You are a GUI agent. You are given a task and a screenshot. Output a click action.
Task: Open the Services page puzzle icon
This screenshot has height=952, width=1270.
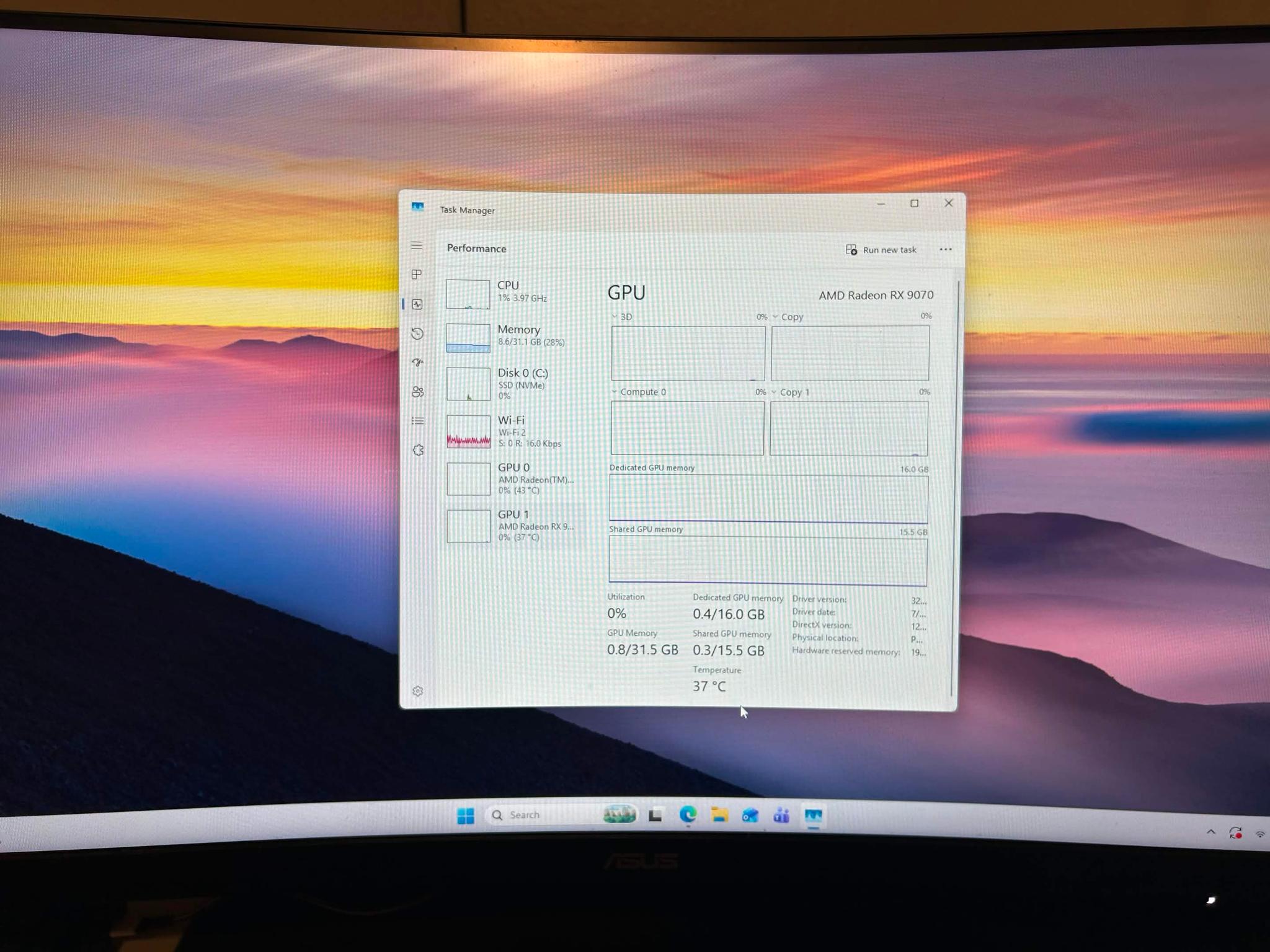pos(419,450)
